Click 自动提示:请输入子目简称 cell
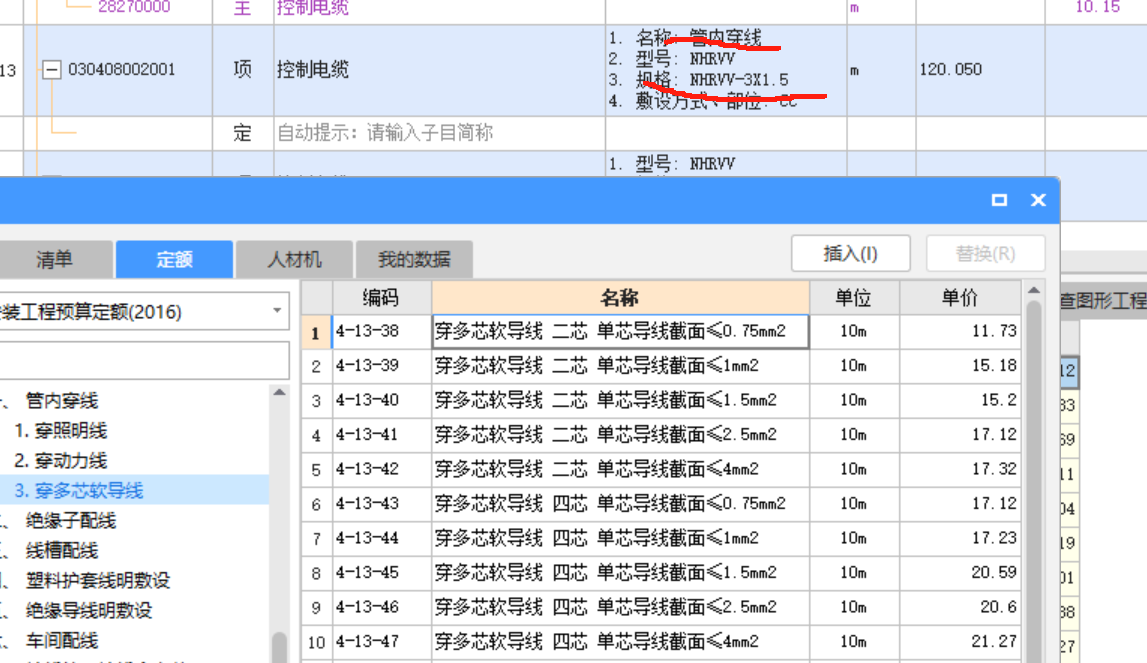The height and width of the screenshot is (663, 1147). click(x=439, y=133)
